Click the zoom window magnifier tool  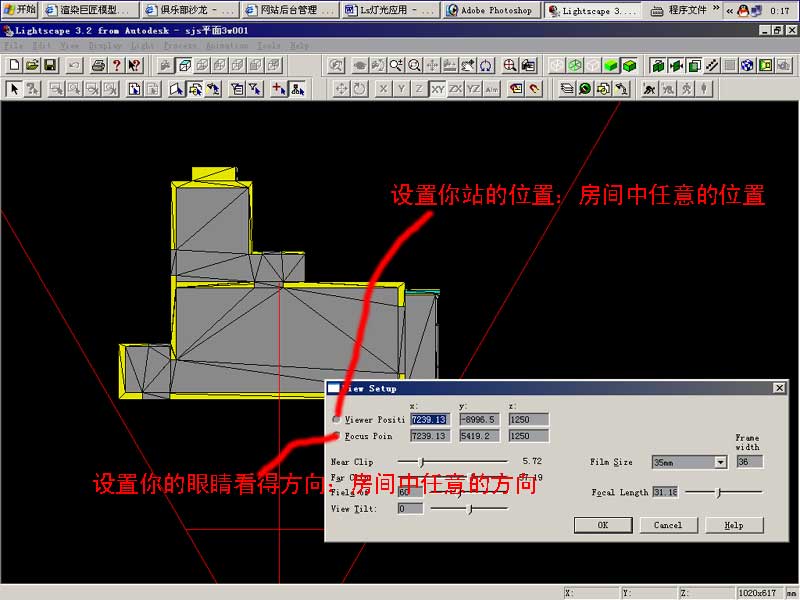point(414,65)
